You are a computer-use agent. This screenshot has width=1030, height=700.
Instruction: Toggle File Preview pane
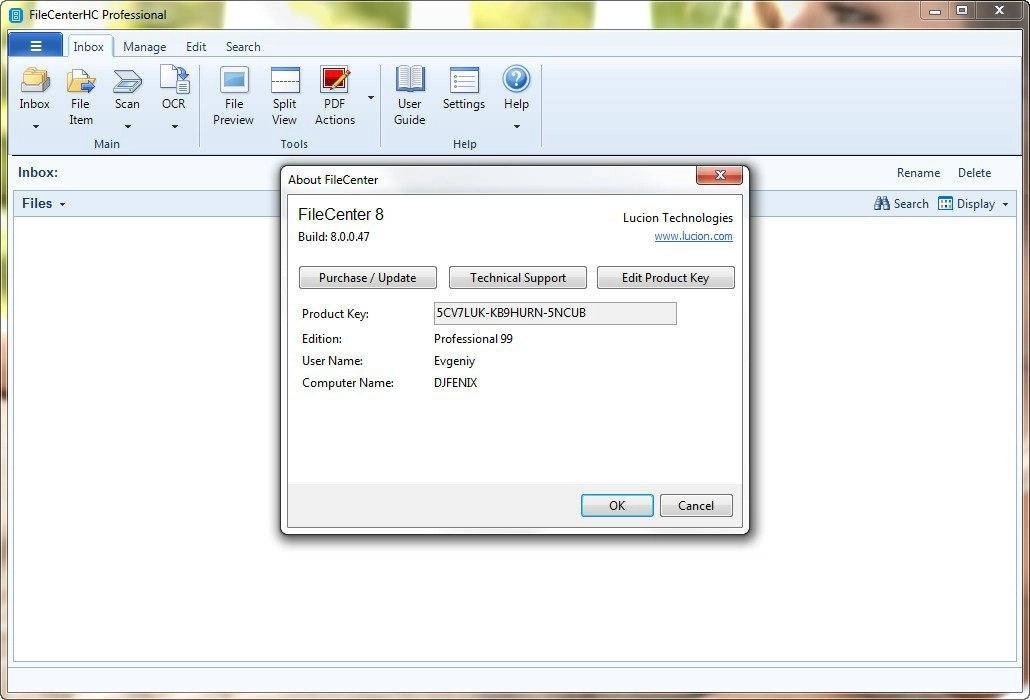234,80
